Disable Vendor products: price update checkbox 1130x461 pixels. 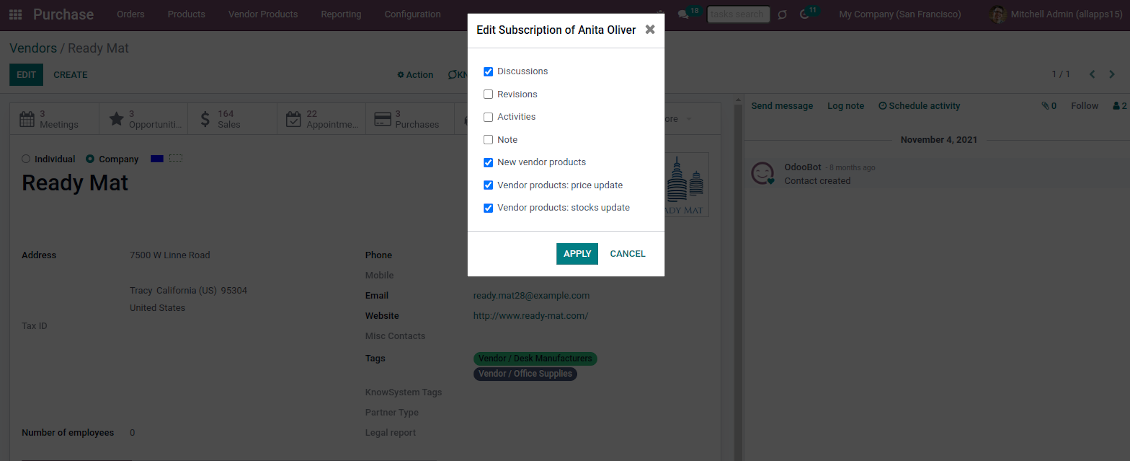click(x=488, y=185)
